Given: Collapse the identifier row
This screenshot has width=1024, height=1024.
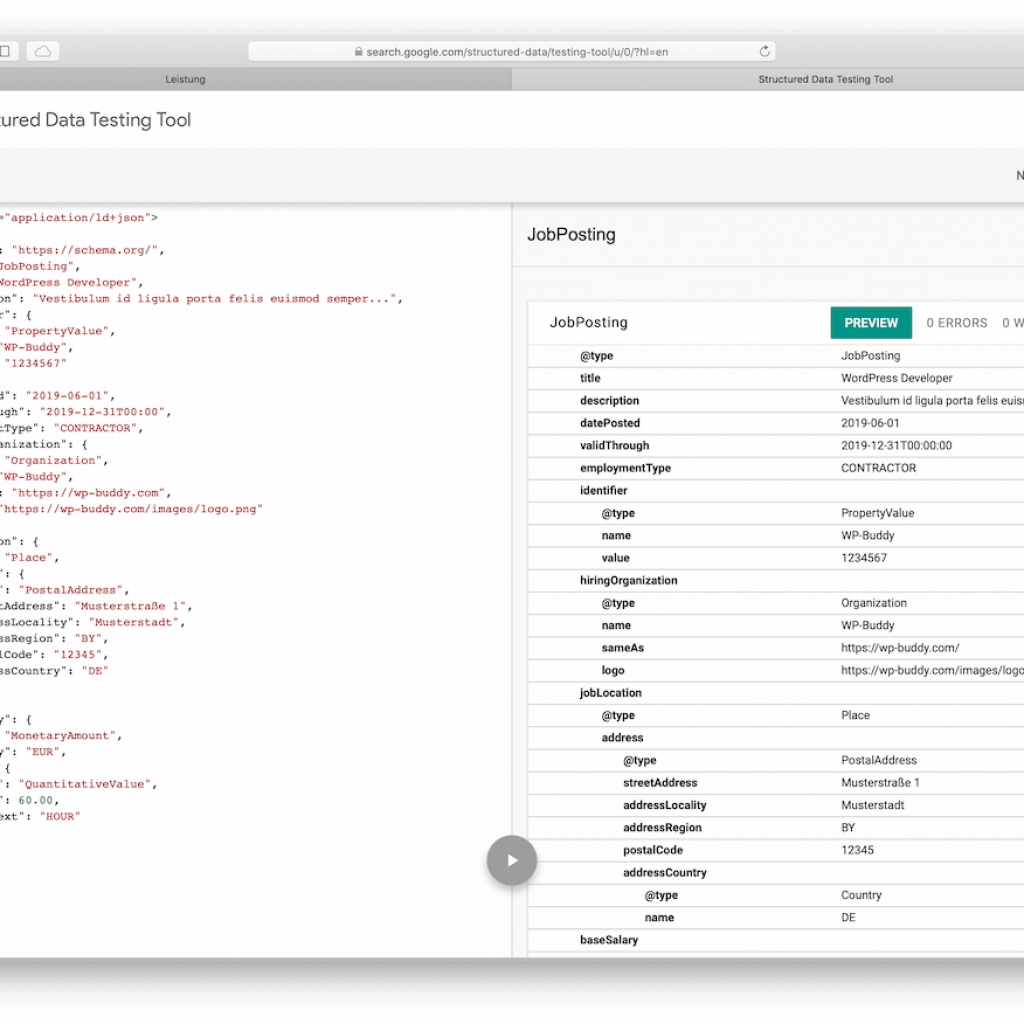Looking at the screenshot, I should (776, 490).
